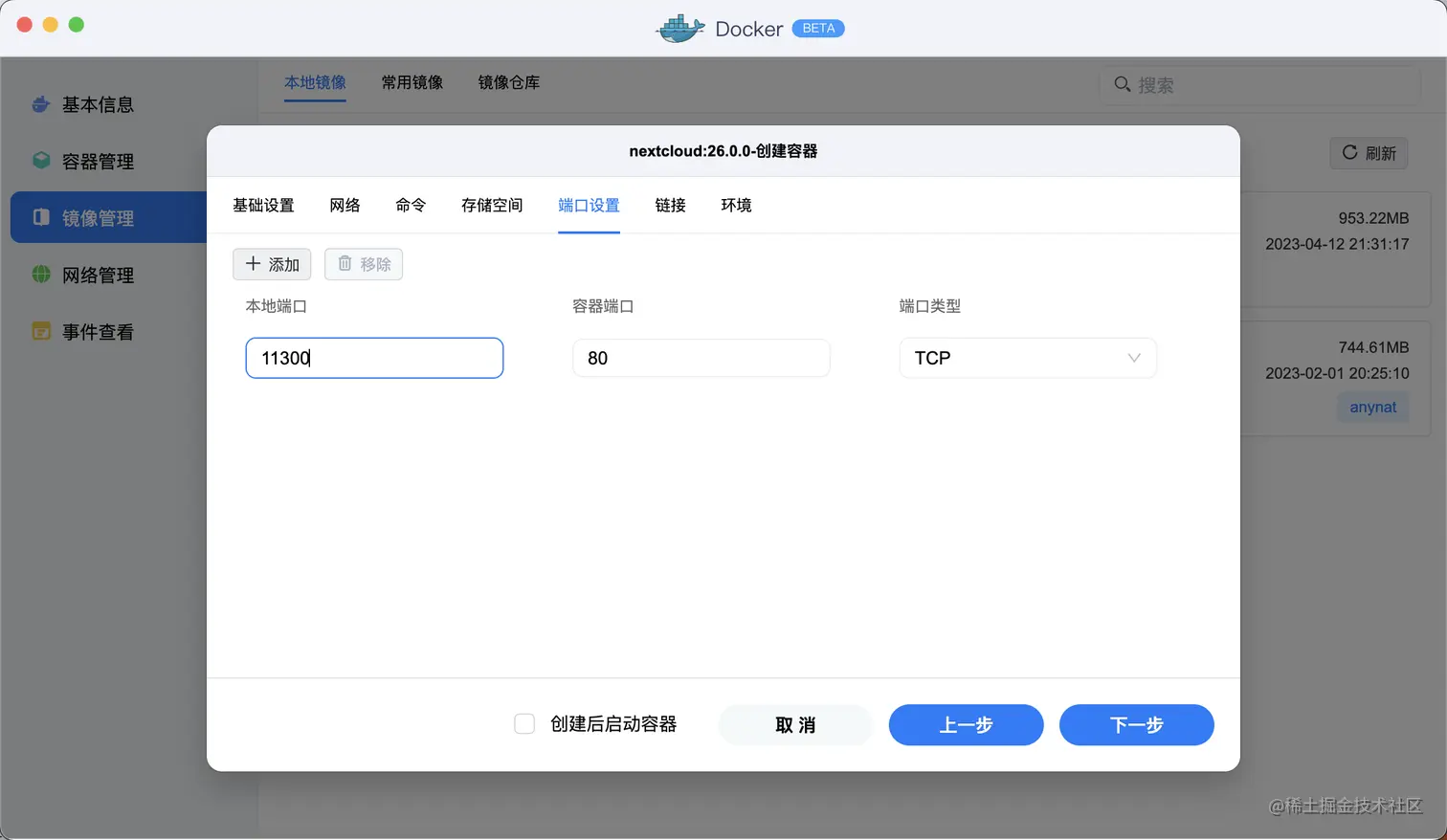1447x840 pixels.
Task: Switch to 存储空间 tab
Action: point(492,205)
